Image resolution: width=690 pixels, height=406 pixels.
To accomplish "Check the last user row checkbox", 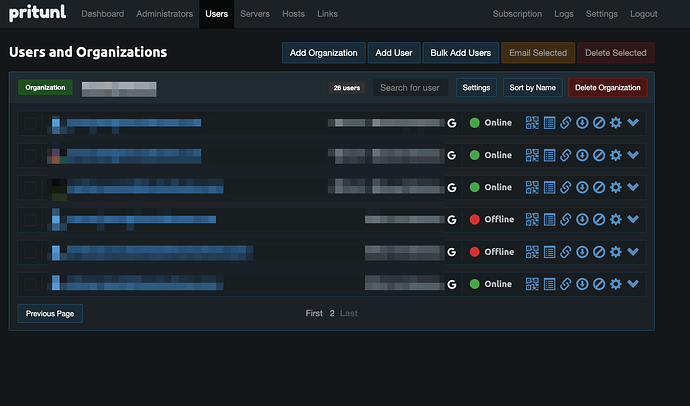I will (30, 283).
